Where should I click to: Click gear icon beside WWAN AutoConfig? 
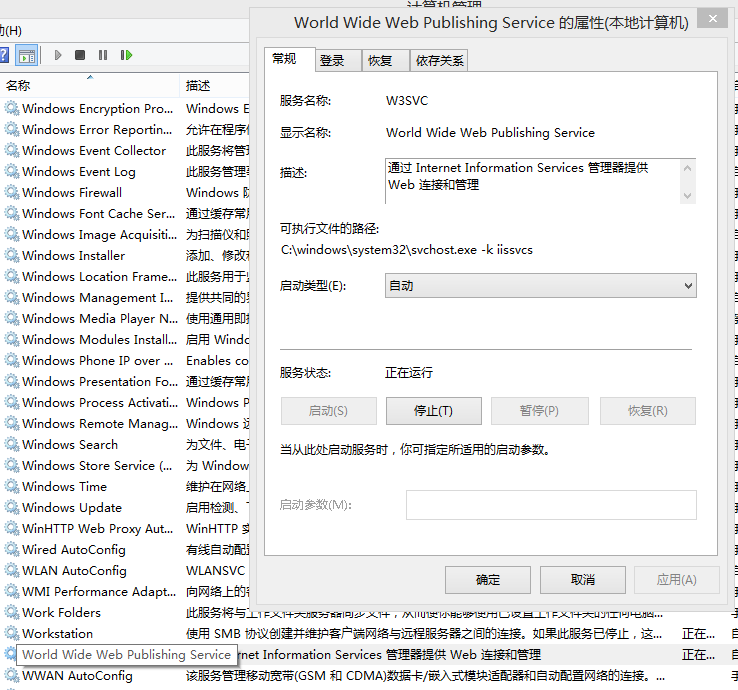[x=12, y=675]
